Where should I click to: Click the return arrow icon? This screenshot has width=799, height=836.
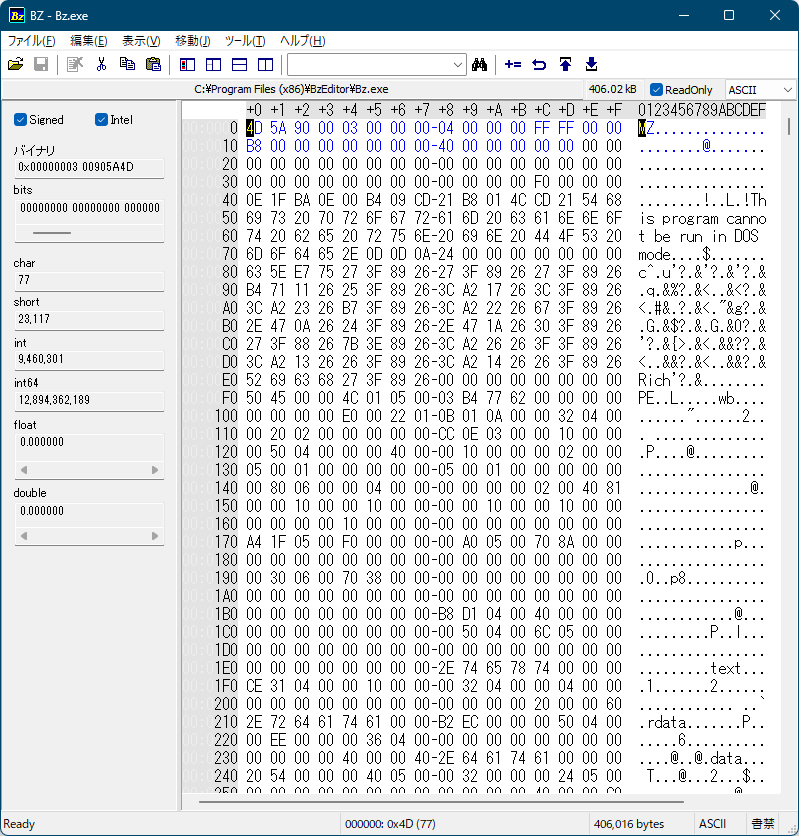(539, 65)
